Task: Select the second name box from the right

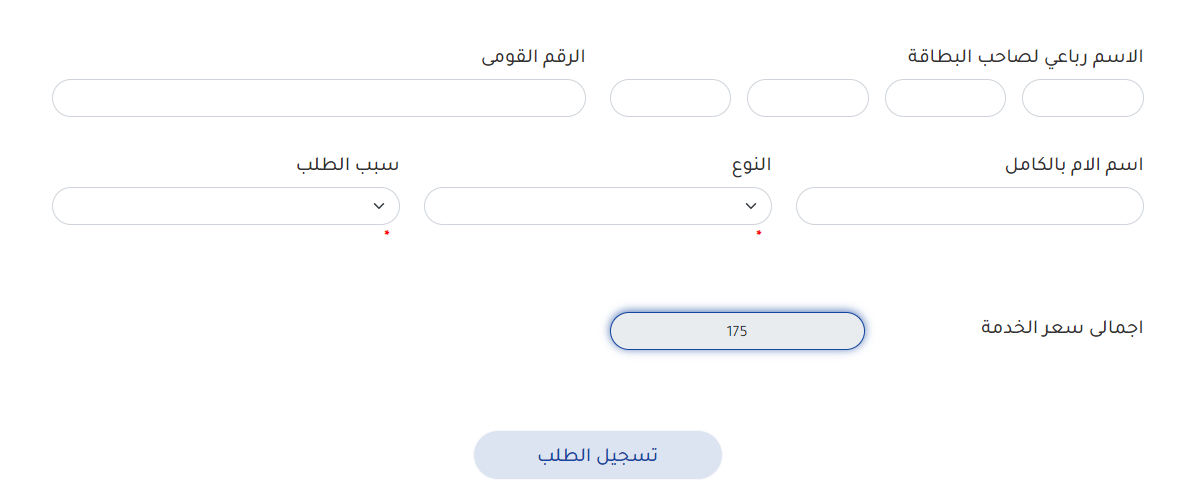Action: pyautogui.click(x=945, y=98)
